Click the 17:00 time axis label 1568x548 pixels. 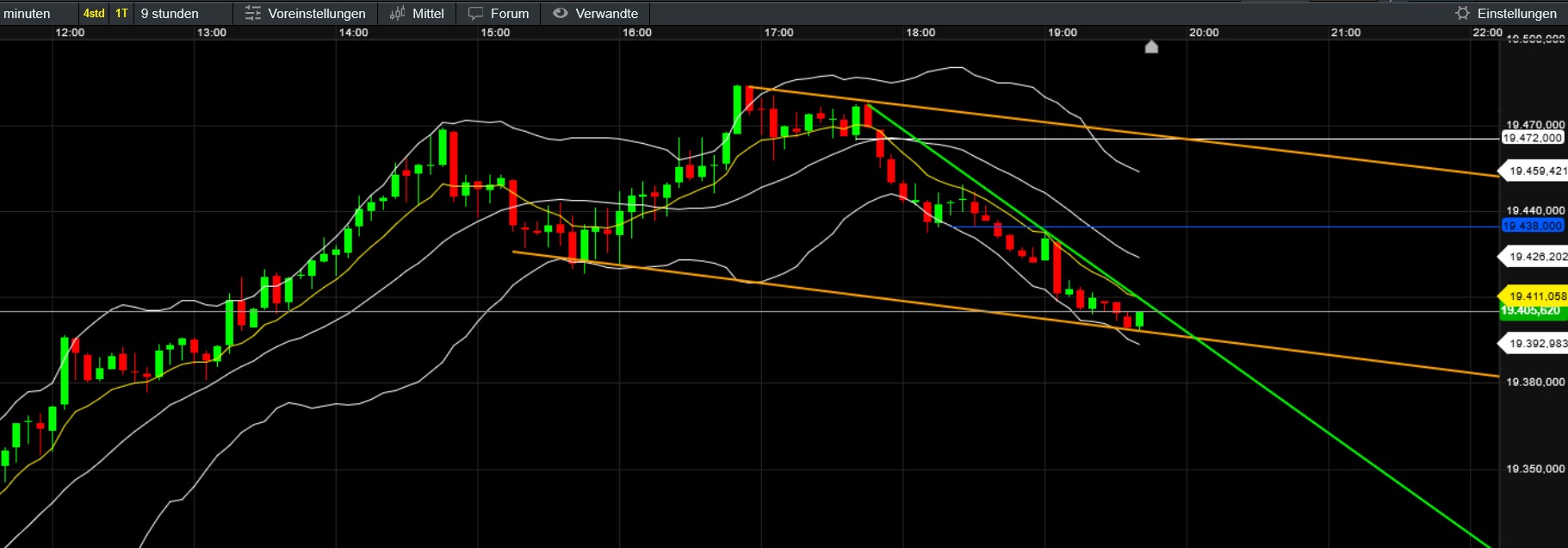(x=778, y=33)
